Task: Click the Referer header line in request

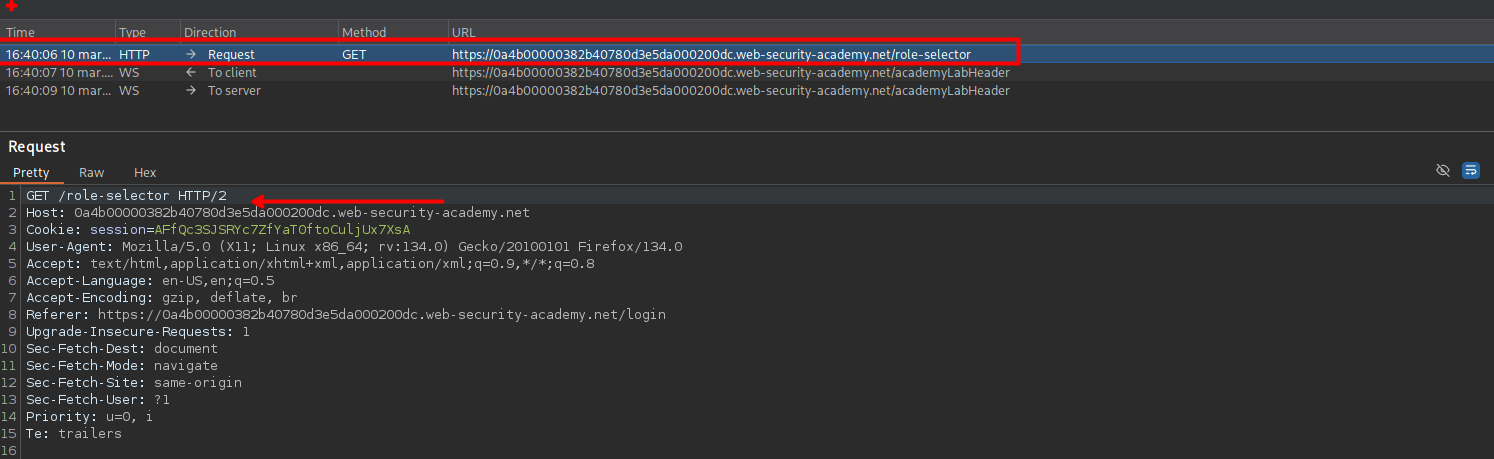Action: pyautogui.click(x=345, y=314)
